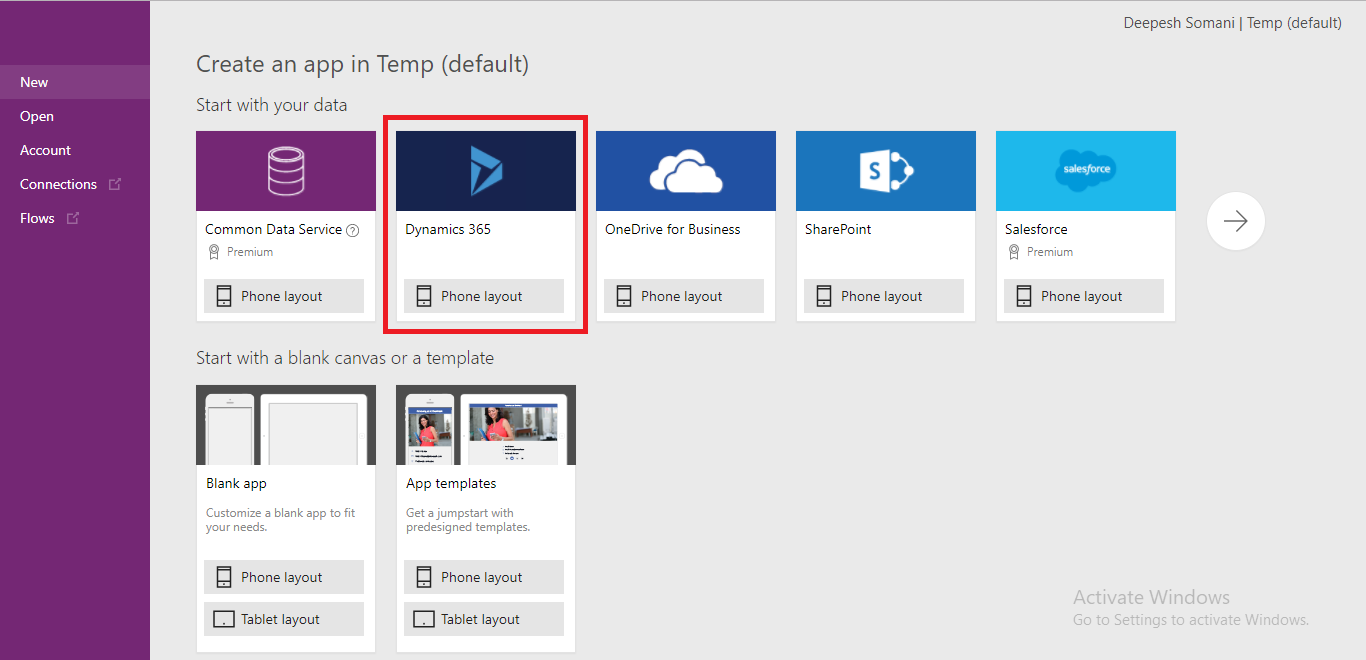This screenshot has width=1366, height=660.
Task: Click the external link icon next to Connections
Action: (x=115, y=184)
